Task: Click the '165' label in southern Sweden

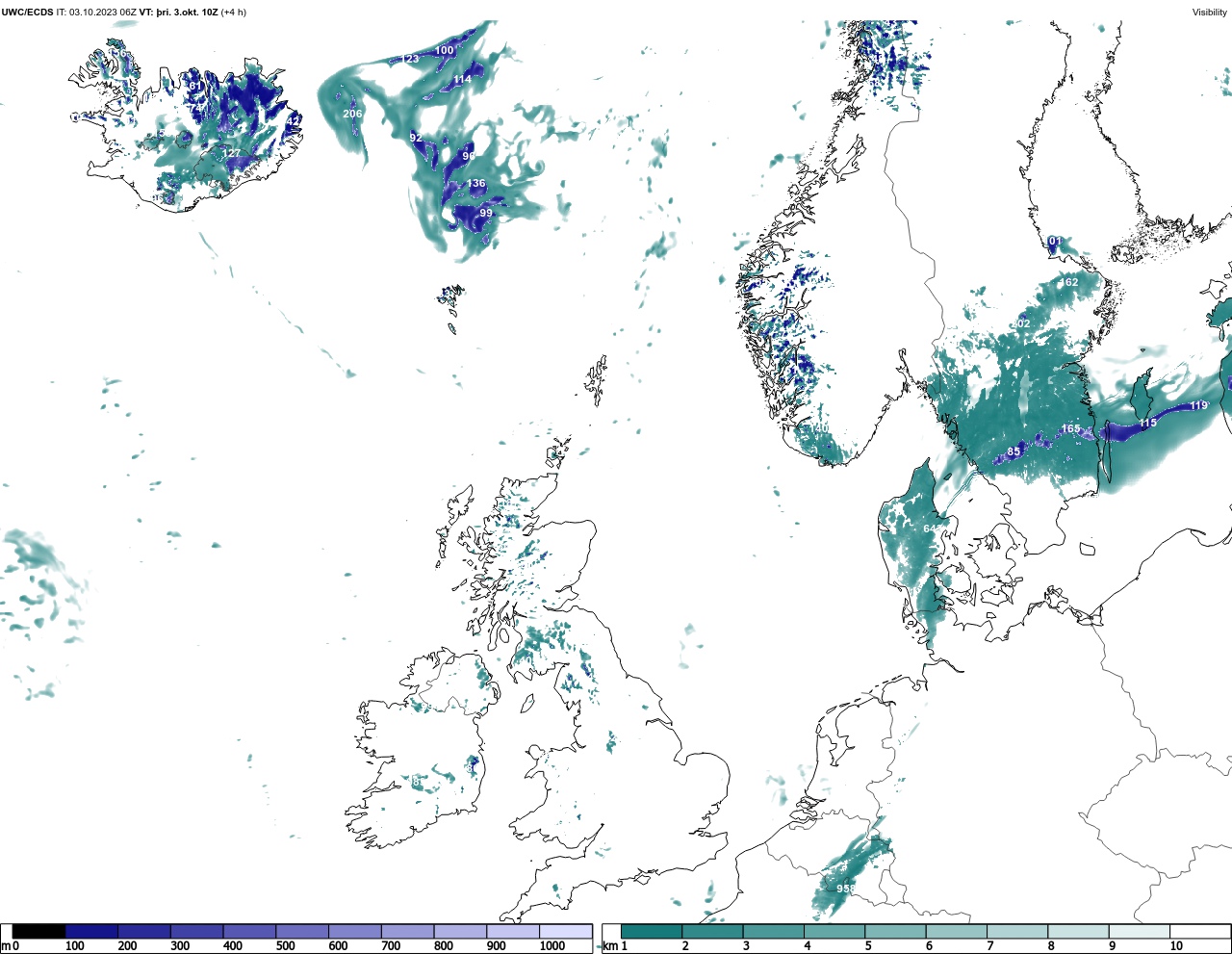Action: (1070, 429)
